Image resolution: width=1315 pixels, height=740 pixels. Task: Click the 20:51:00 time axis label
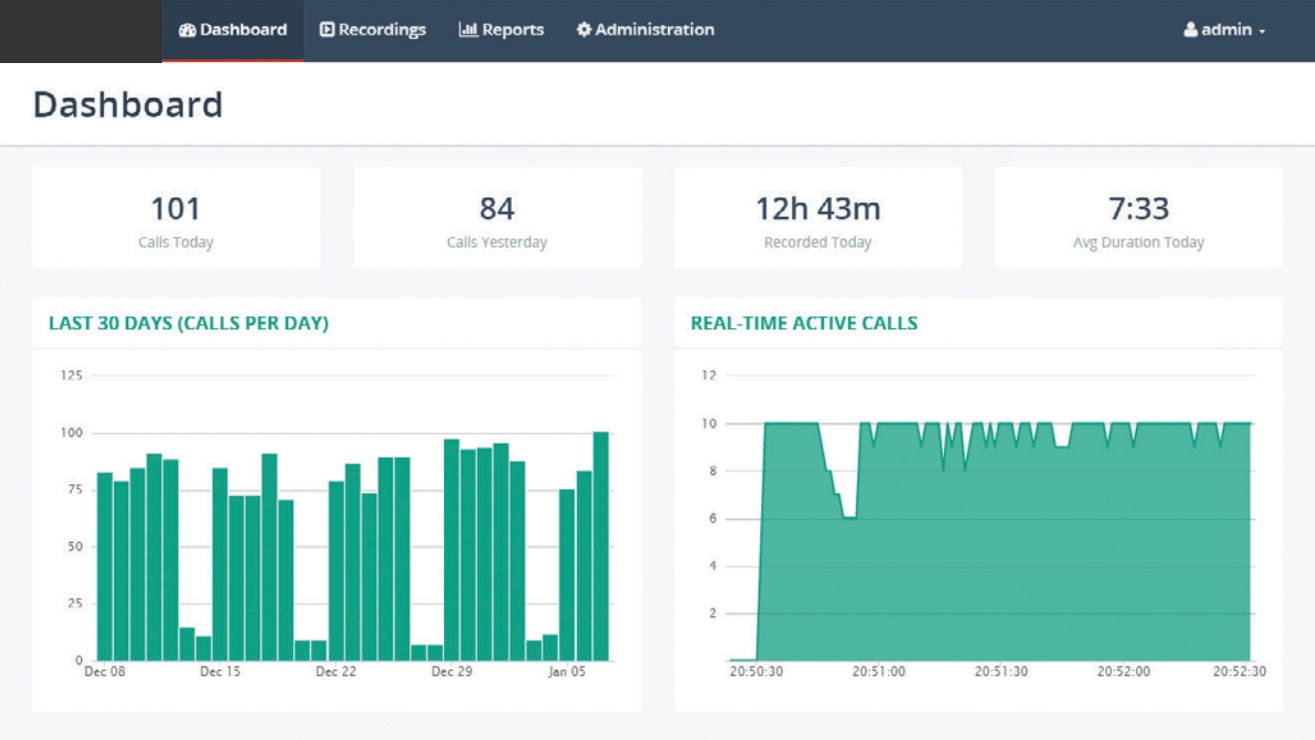[x=879, y=672]
